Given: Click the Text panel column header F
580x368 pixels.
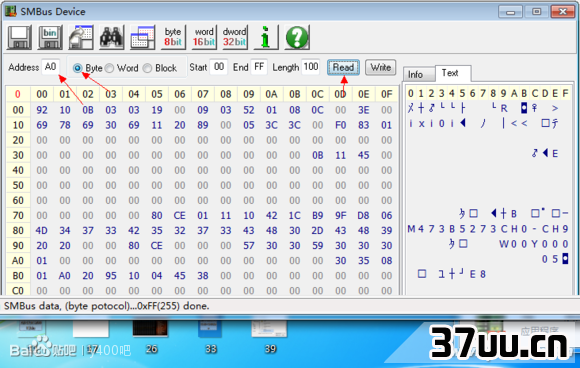Looking at the screenshot, I should (565, 93).
